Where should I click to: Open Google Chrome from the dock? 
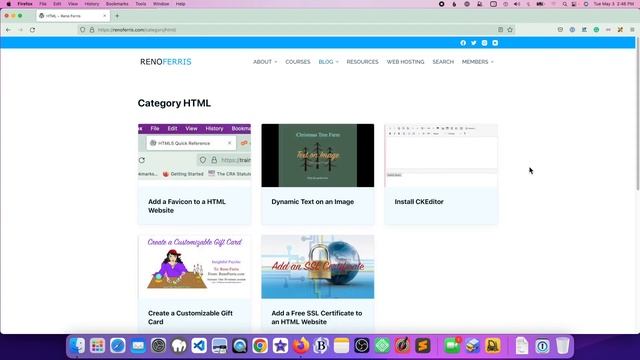[x=260, y=346]
